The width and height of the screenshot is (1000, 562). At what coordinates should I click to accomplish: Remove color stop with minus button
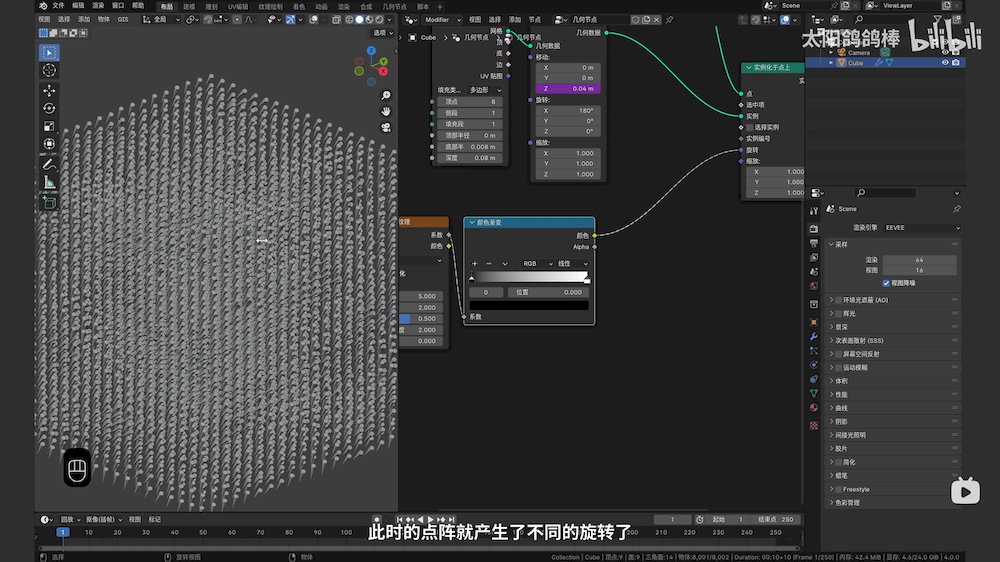489,263
